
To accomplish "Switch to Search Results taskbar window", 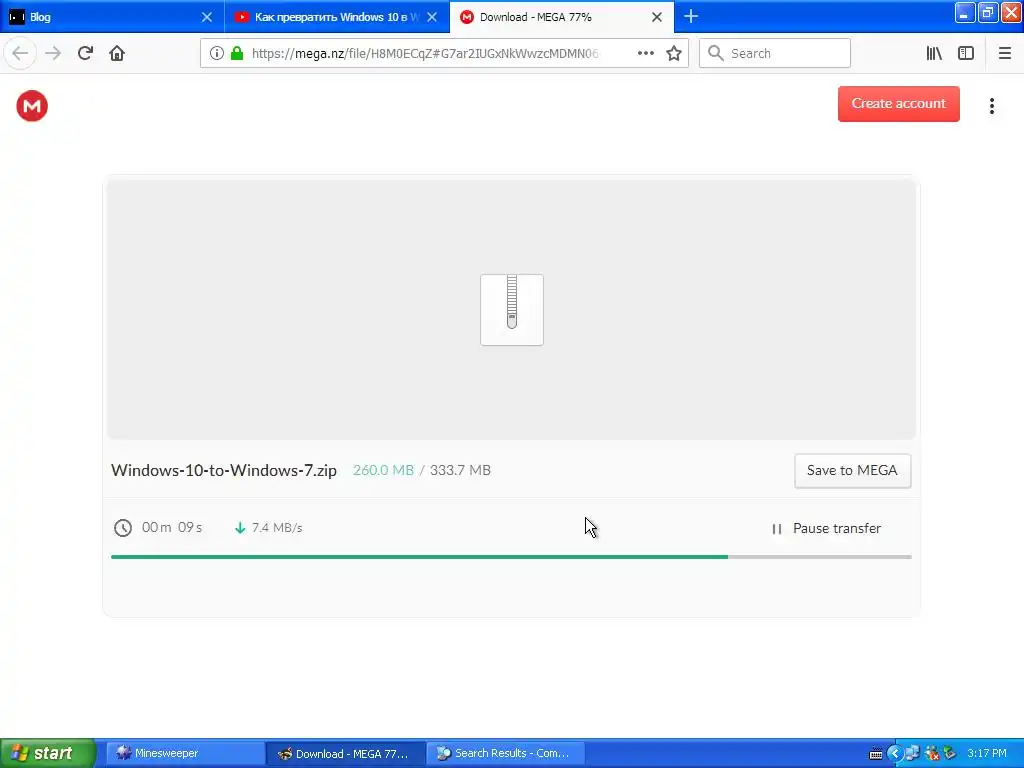I will click(x=506, y=754).
